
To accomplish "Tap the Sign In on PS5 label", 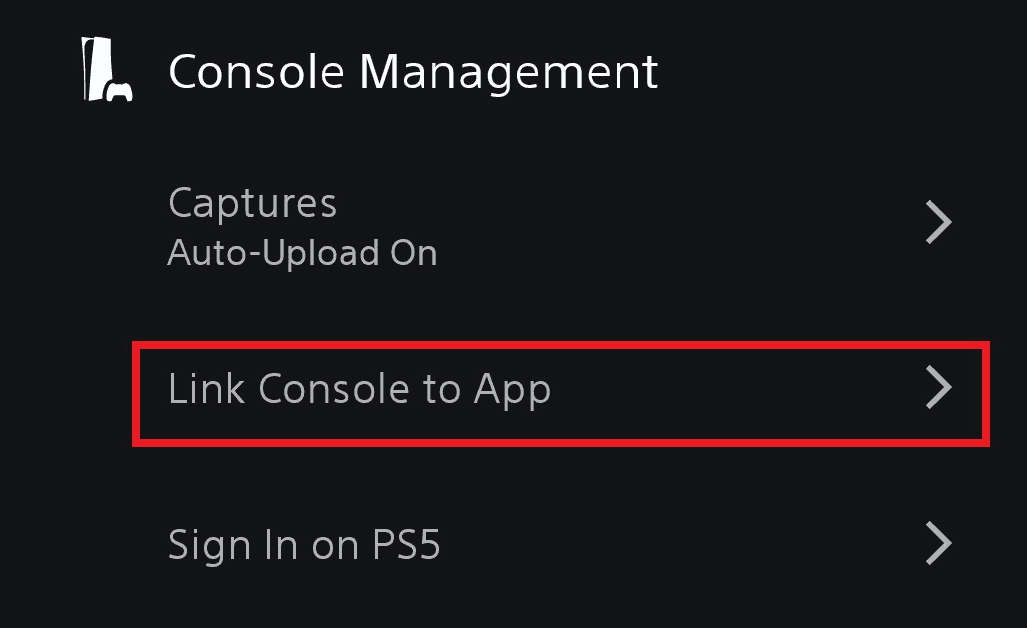I will (x=304, y=545).
